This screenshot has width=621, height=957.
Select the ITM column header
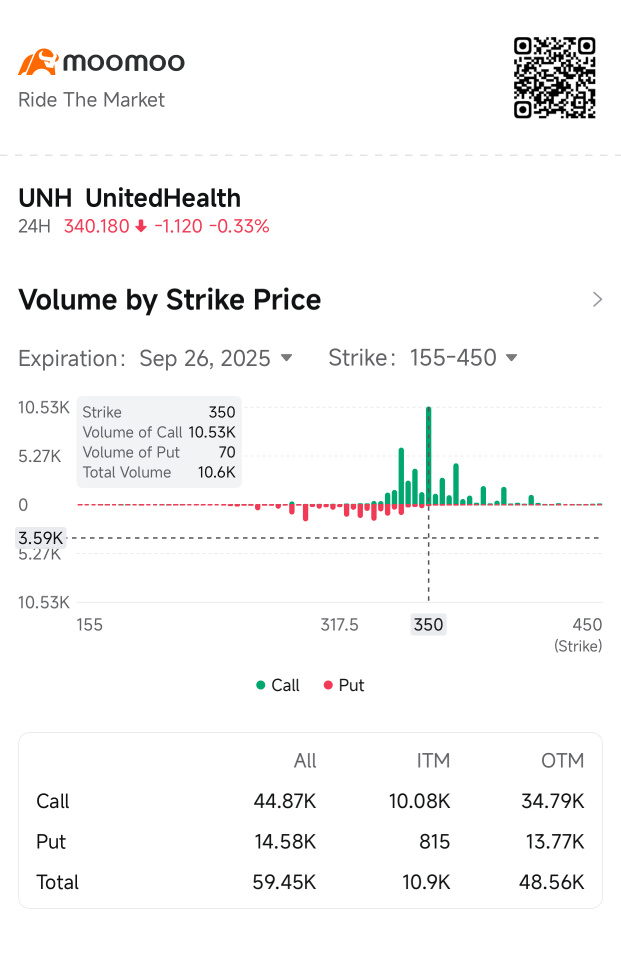point(433,761)
